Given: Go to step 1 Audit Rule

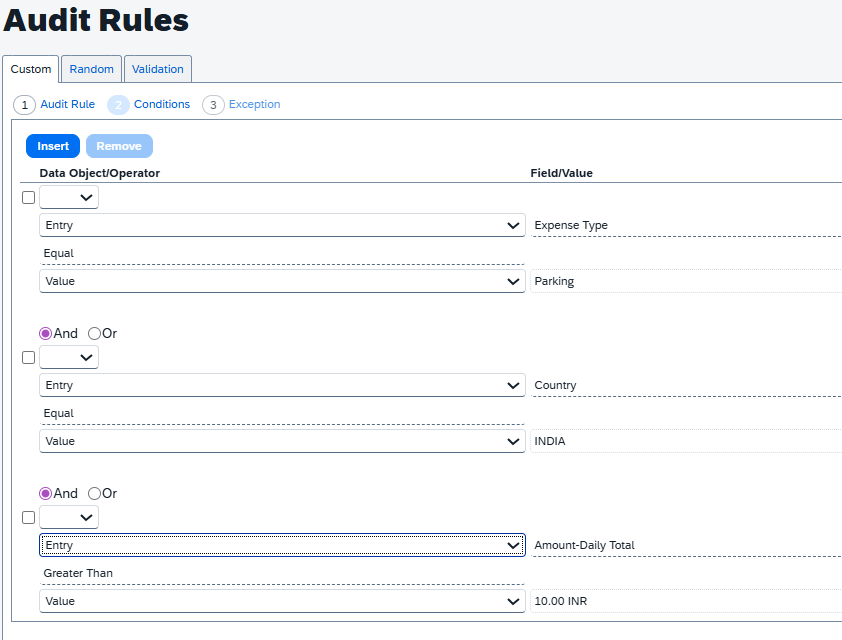Looking at the screenshot, I should tap(54, 104).
